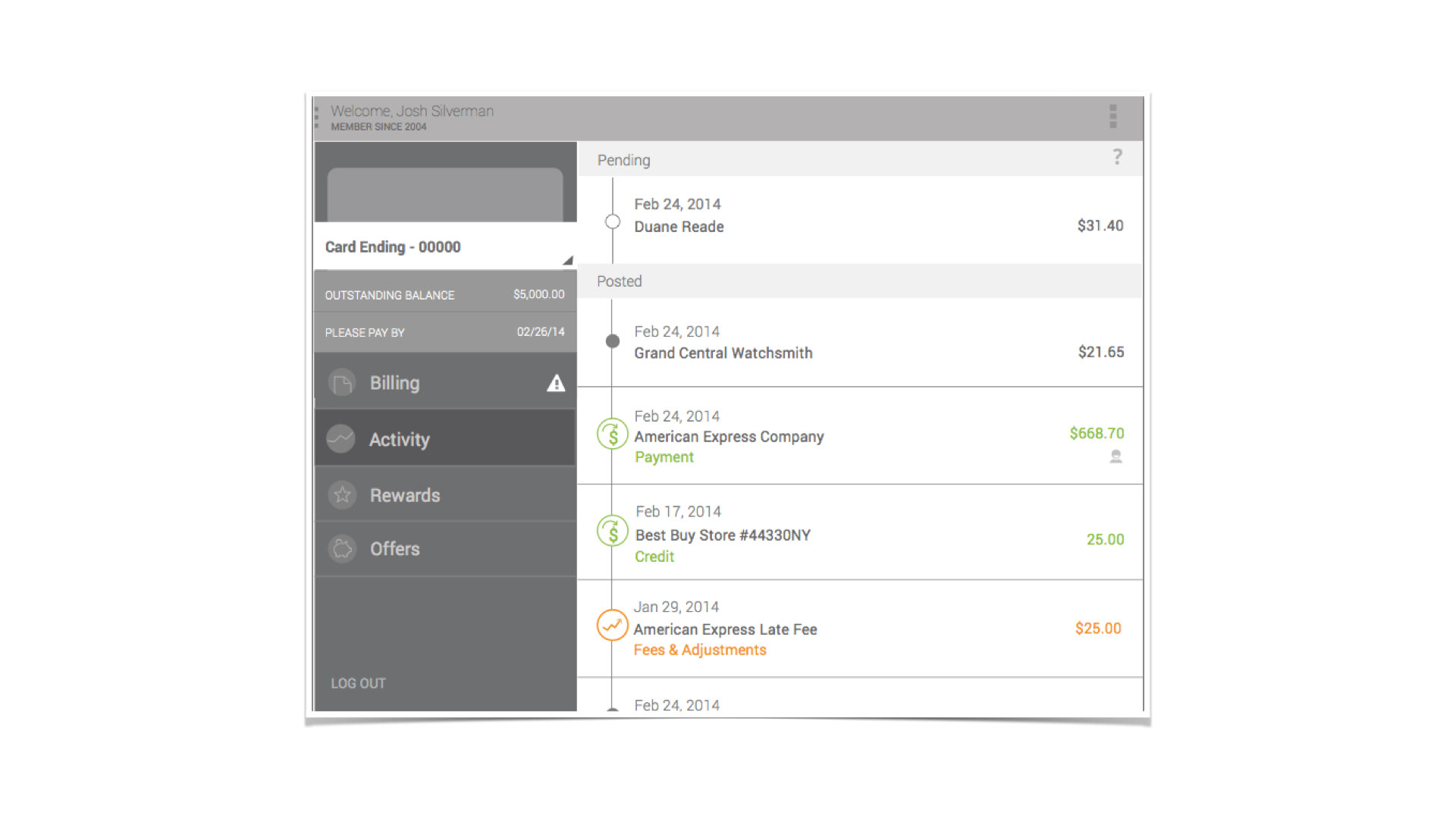Screen dimensions: 1456x819
Task: Click the LOG OUT link
Action: pyautogui.click(x=358, y=683)
